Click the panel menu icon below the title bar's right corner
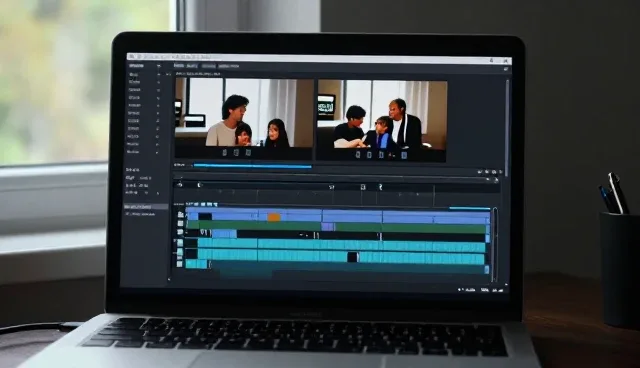 [x=506, y=69]
